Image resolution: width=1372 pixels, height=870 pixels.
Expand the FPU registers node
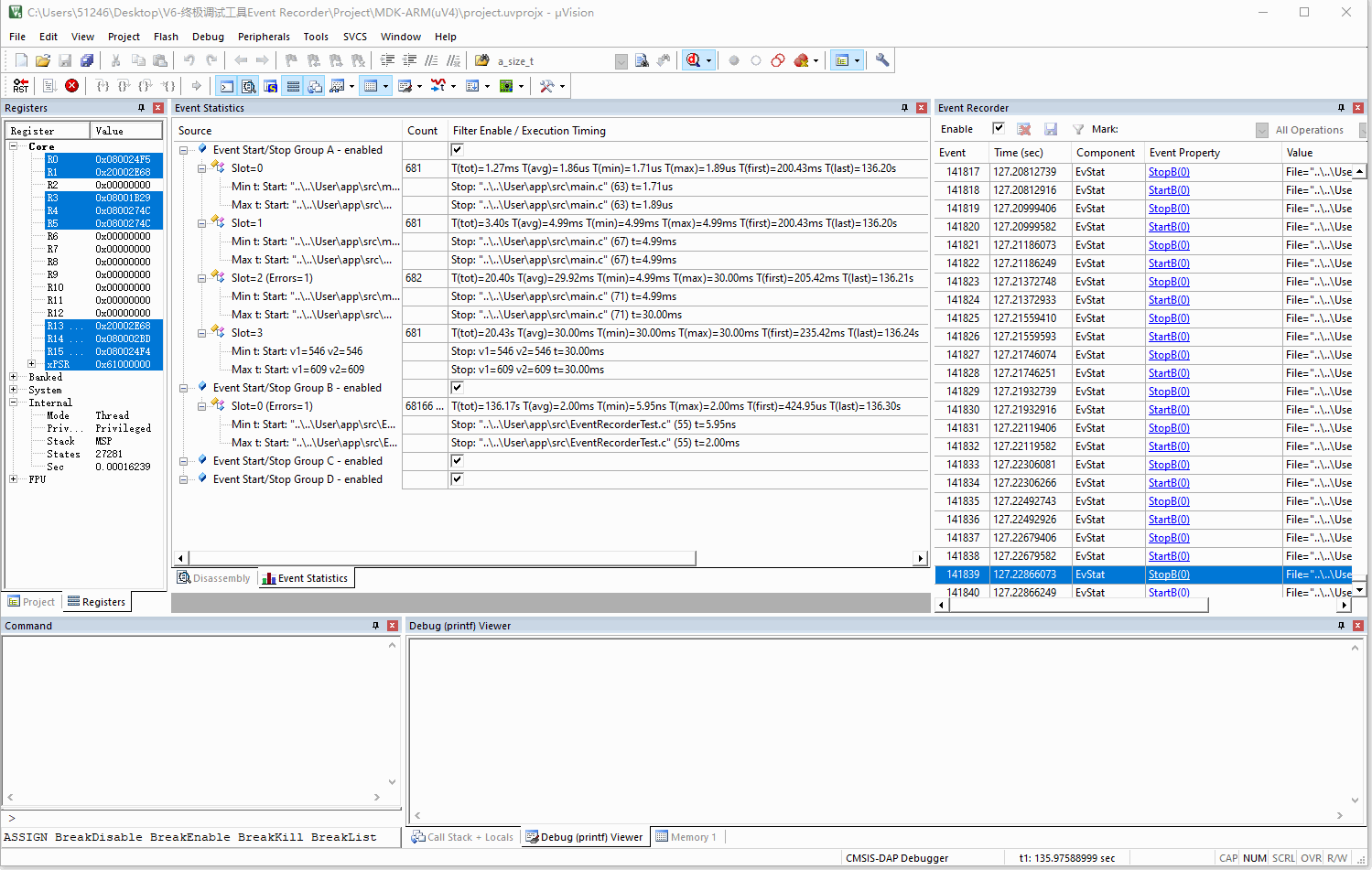pos(14,479)
